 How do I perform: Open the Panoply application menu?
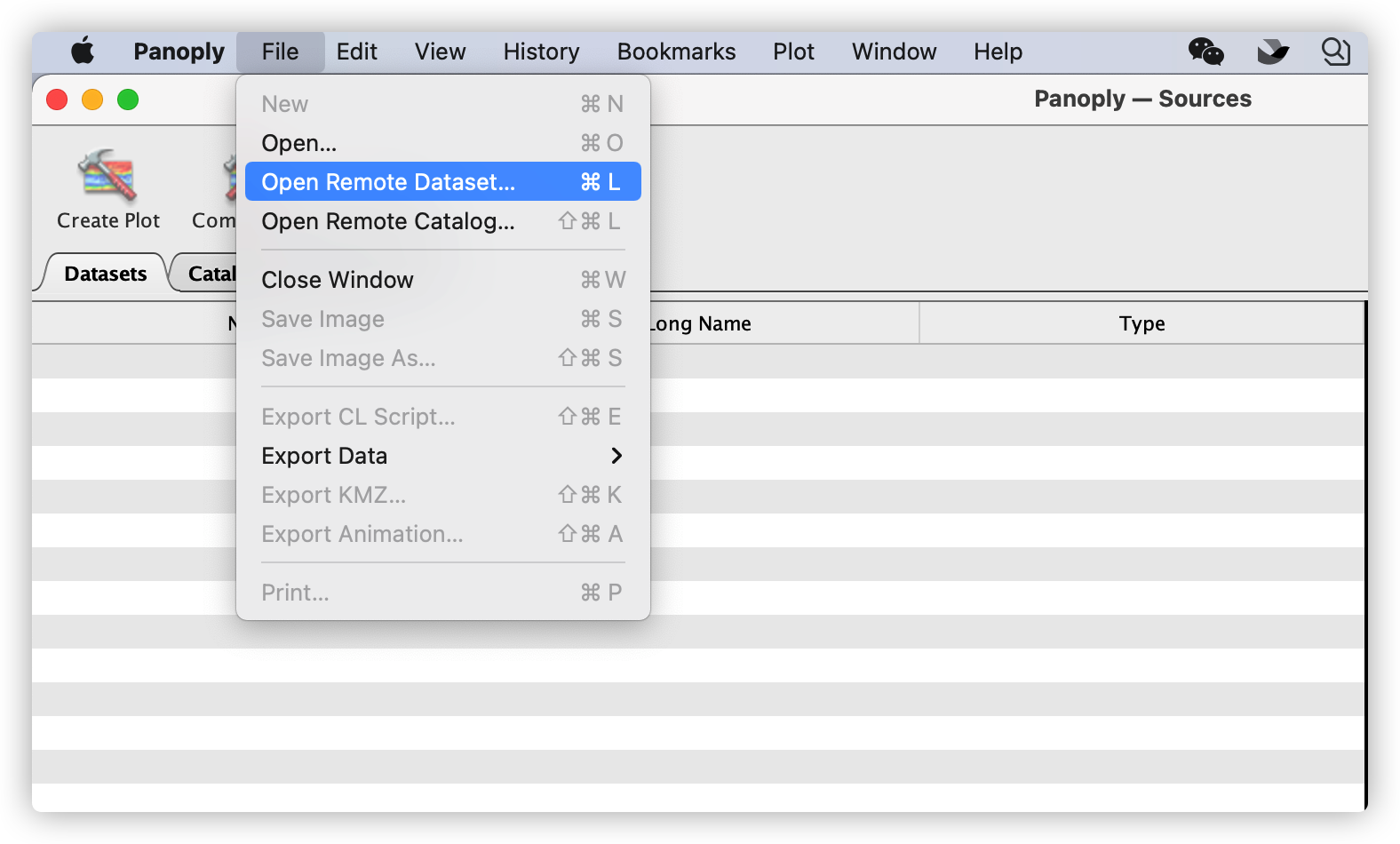pyautogui.click(x=179, y=52)
